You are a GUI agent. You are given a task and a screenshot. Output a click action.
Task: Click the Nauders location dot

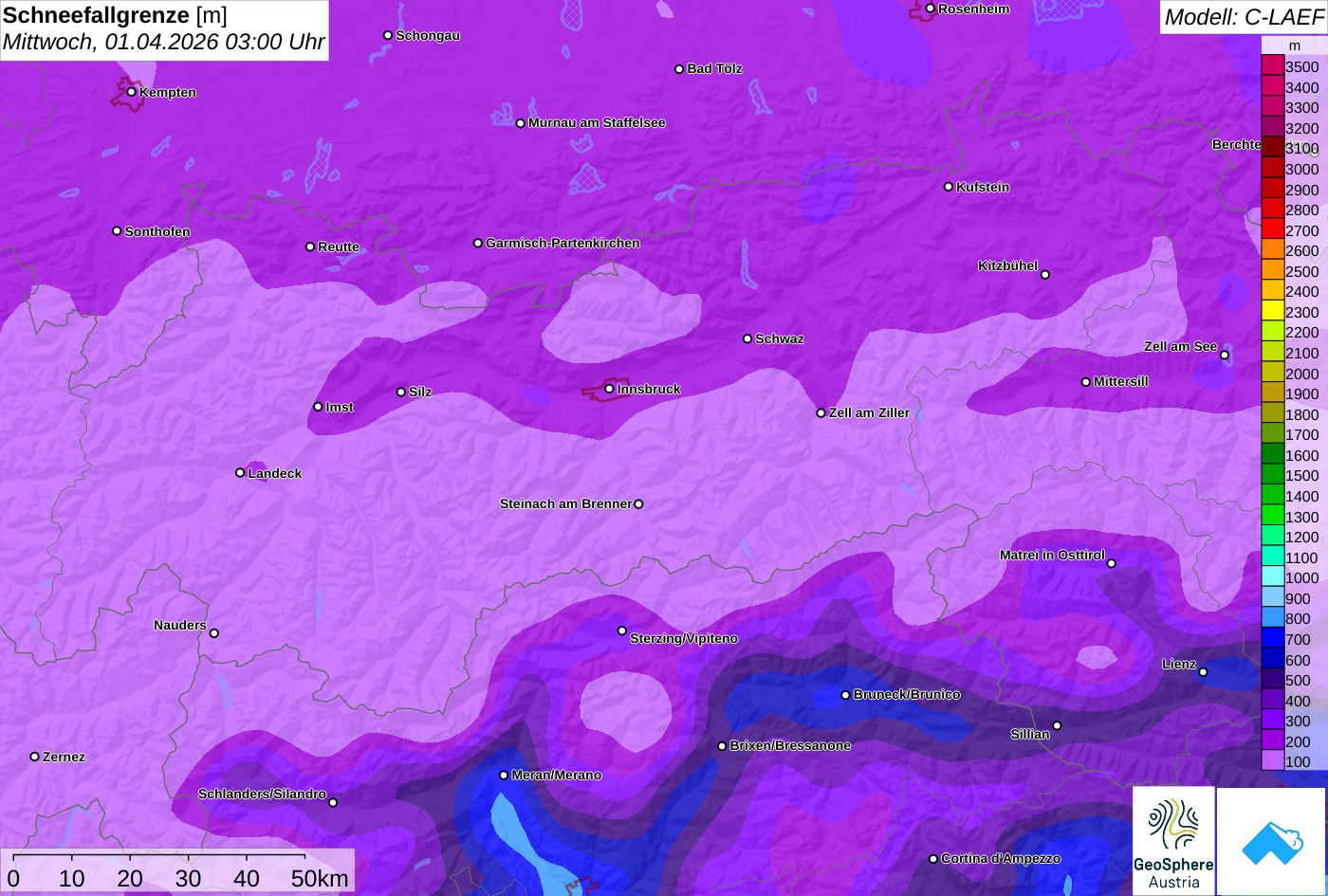(x=213, y=633)
